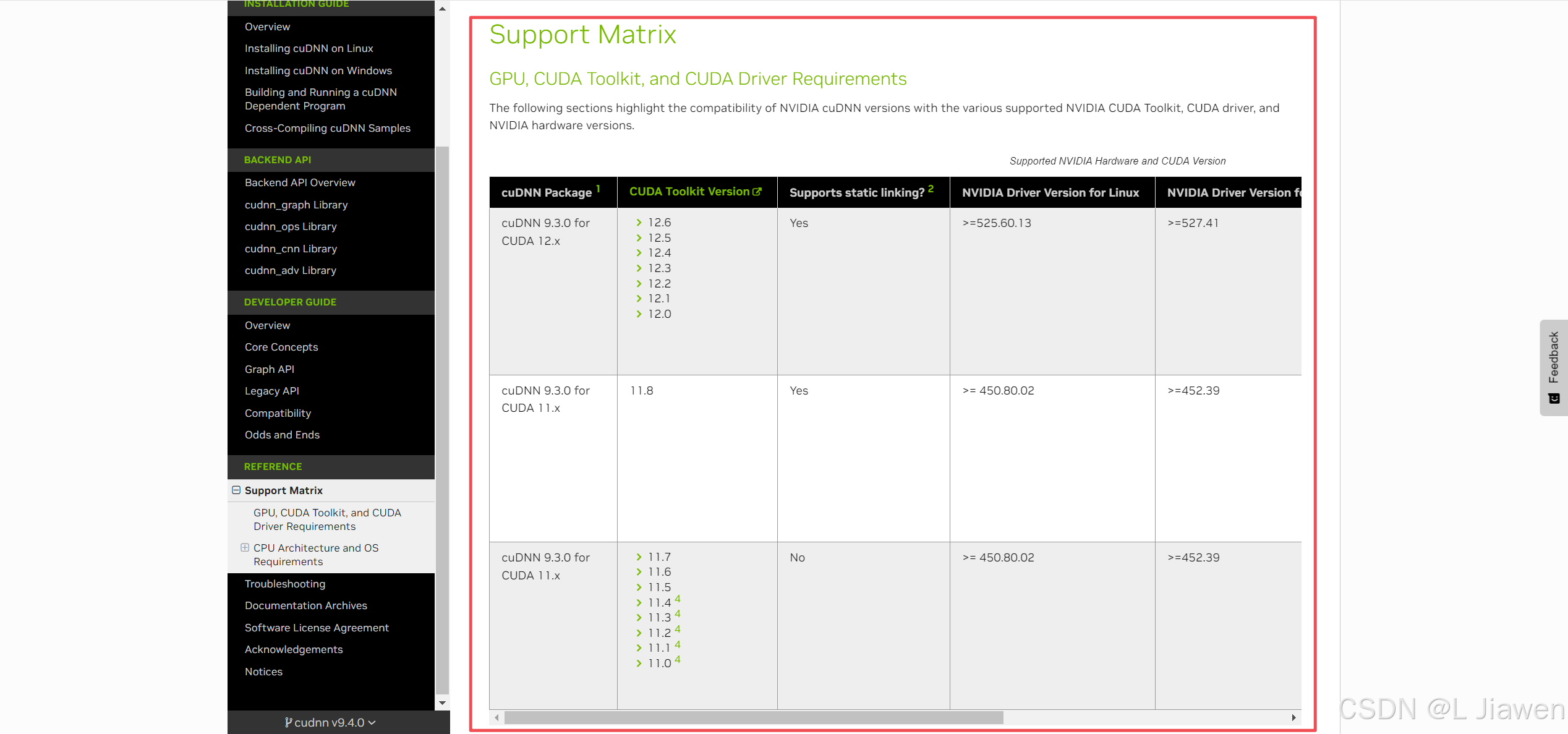This screenshot has height=734, width=1568.
Task: Open the CUDA 12.5 toolkit link
Action: pyautogui.click(x=659, y=237)
